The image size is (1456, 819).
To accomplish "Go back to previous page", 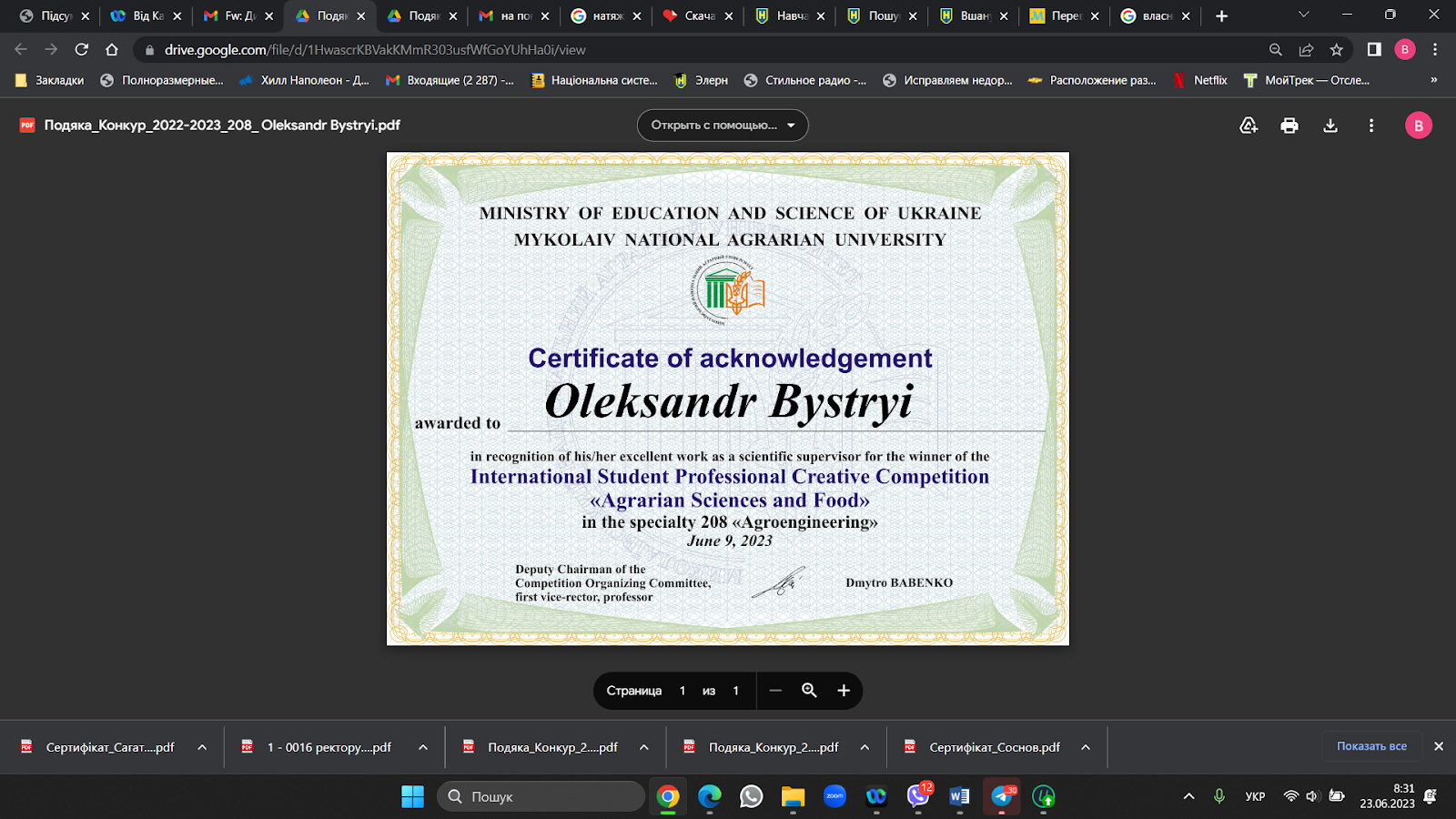I will (21, 50).
